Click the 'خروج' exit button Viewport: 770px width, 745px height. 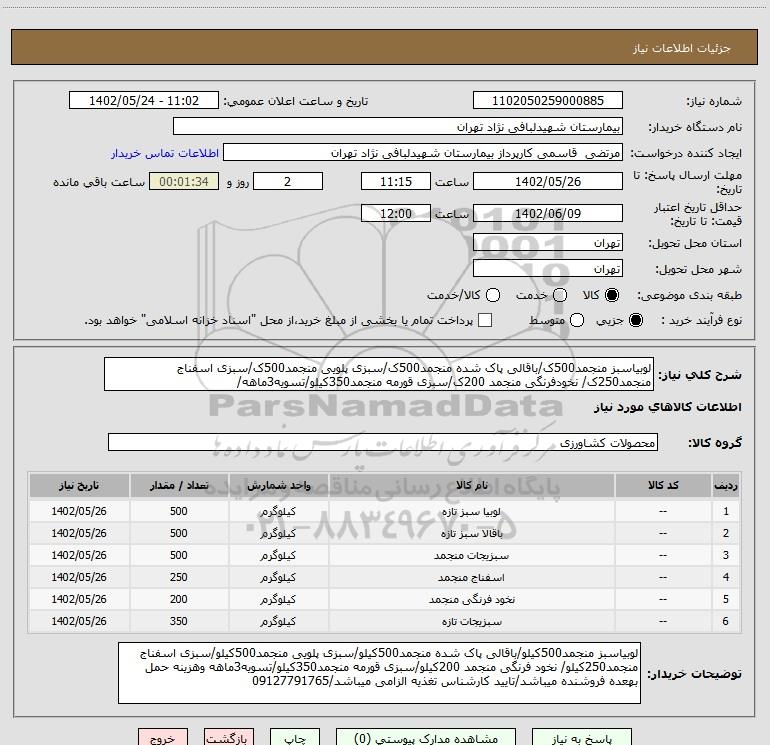click(x=163, y=738)
